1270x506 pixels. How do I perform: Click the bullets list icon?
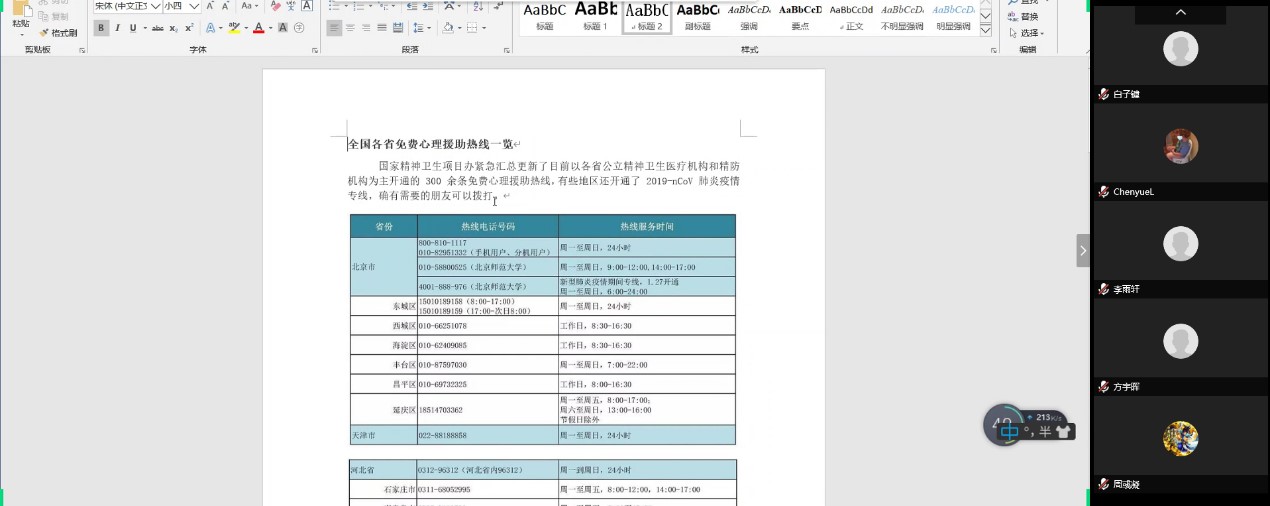pos(335,6)
